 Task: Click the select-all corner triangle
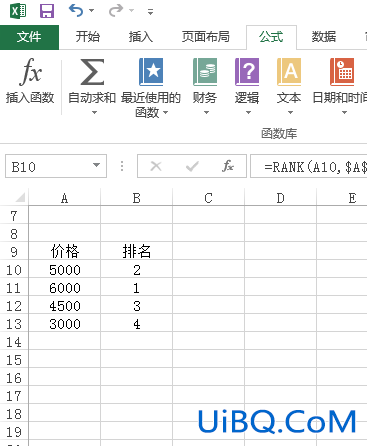point(20,198)
